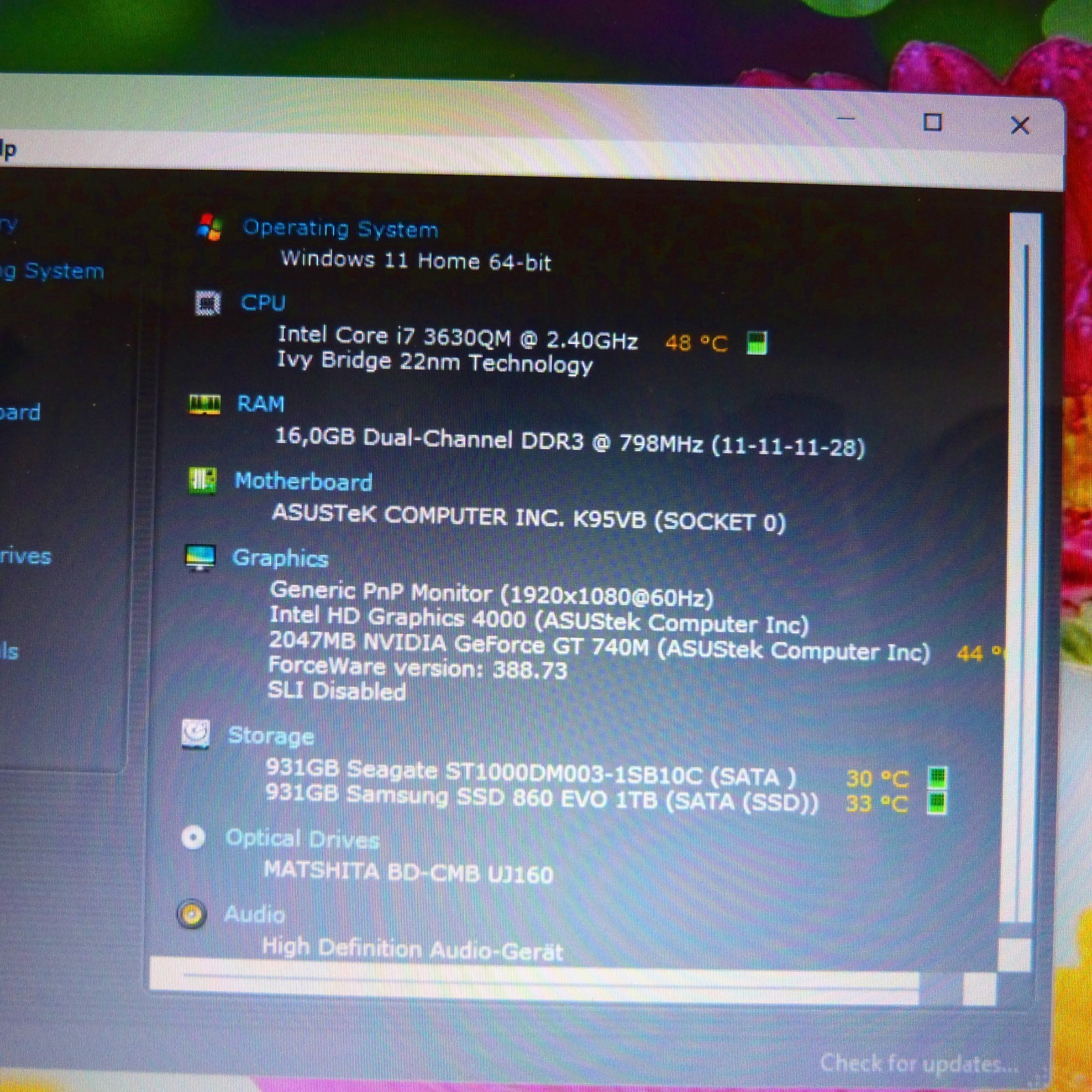This screenshot has width=1092, height=1092.
Task: Click 'ASUSTeK COMPUTER INC. K95VB' text
Action: coord(459,516)
